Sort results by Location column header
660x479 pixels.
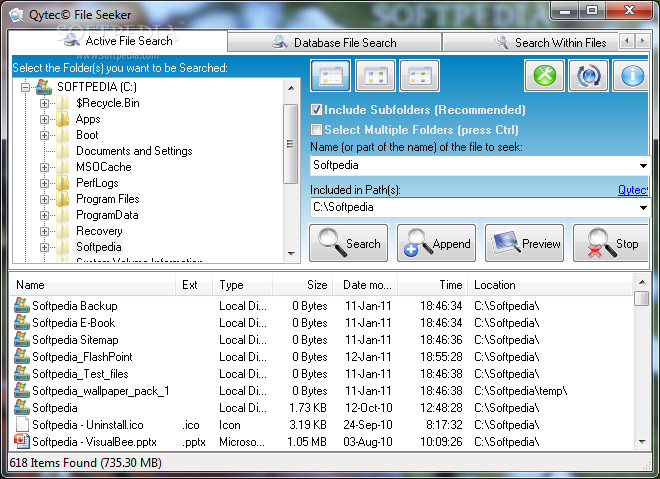click(x=550, y=285)
